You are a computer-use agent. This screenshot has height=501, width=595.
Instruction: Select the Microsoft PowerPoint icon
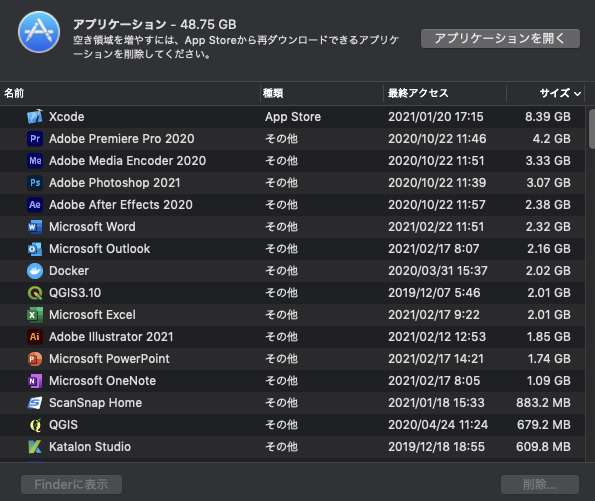[35, 359]
